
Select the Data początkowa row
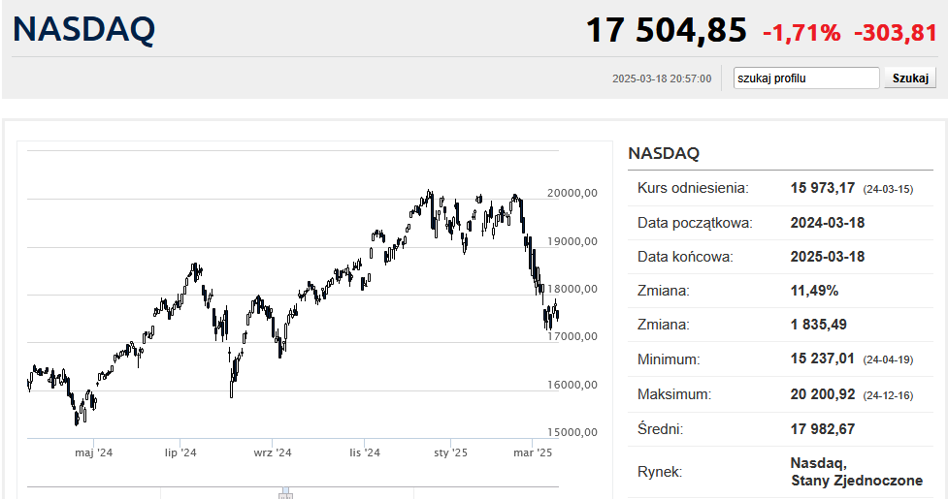point(778,222)
